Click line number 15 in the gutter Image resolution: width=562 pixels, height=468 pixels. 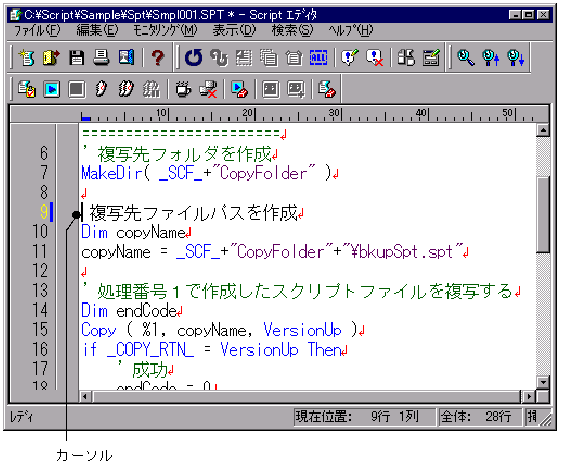(40, 329)
